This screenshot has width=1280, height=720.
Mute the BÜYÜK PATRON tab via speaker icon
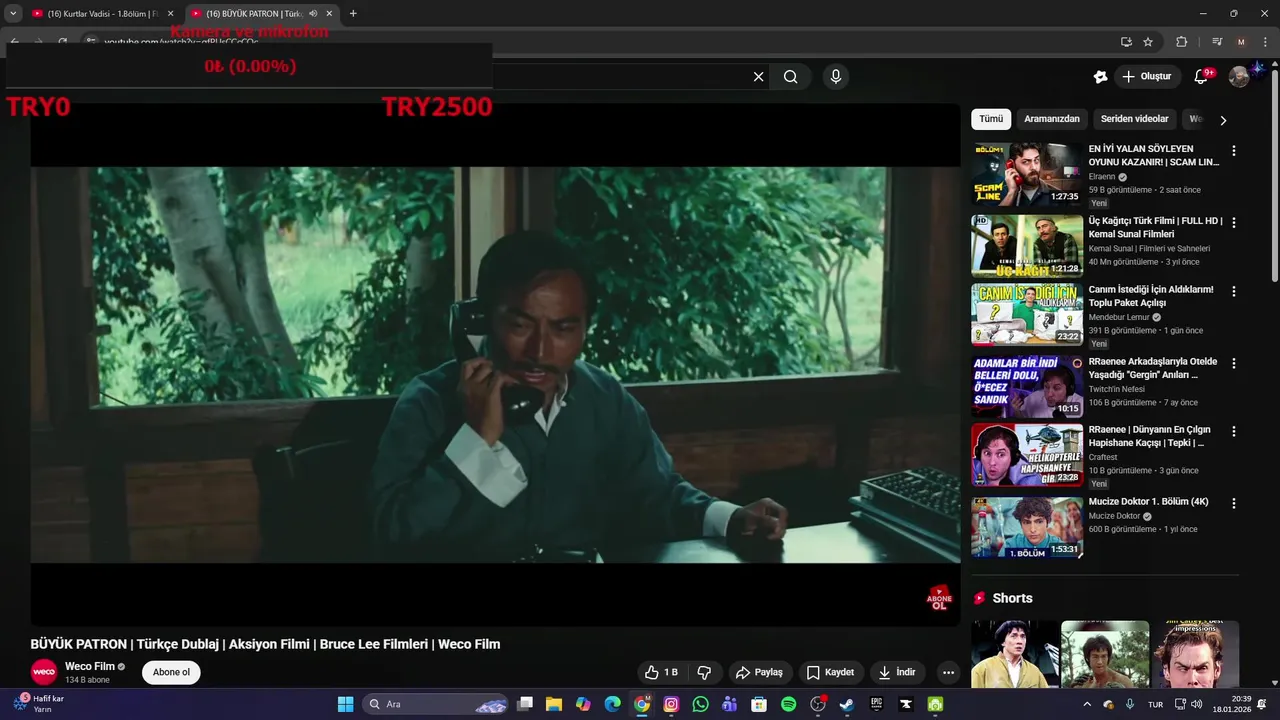pyautogui.click(x=314, y=14)
